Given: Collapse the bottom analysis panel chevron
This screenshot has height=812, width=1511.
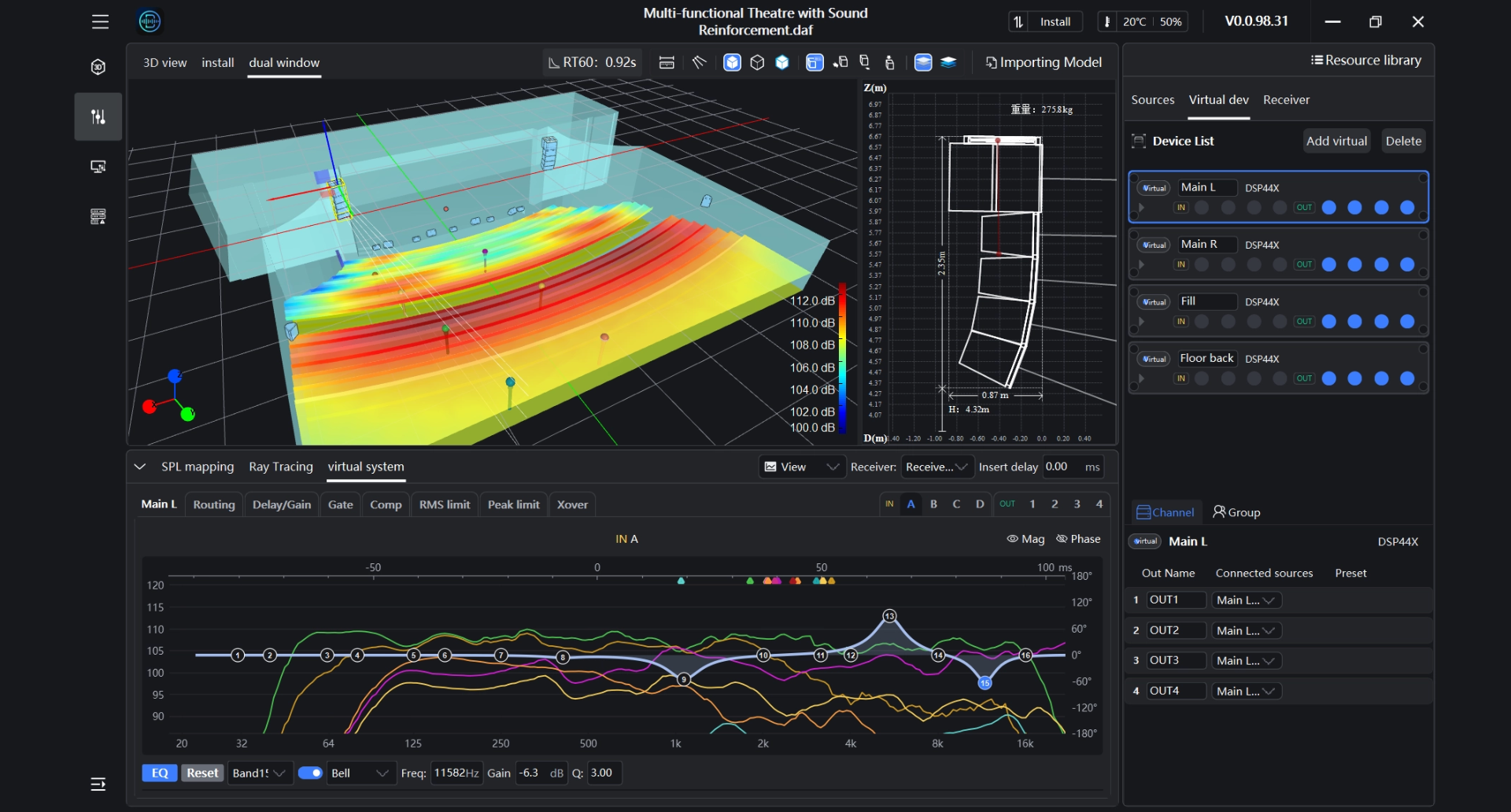Looking at the screenshot, I should (140, 467).
